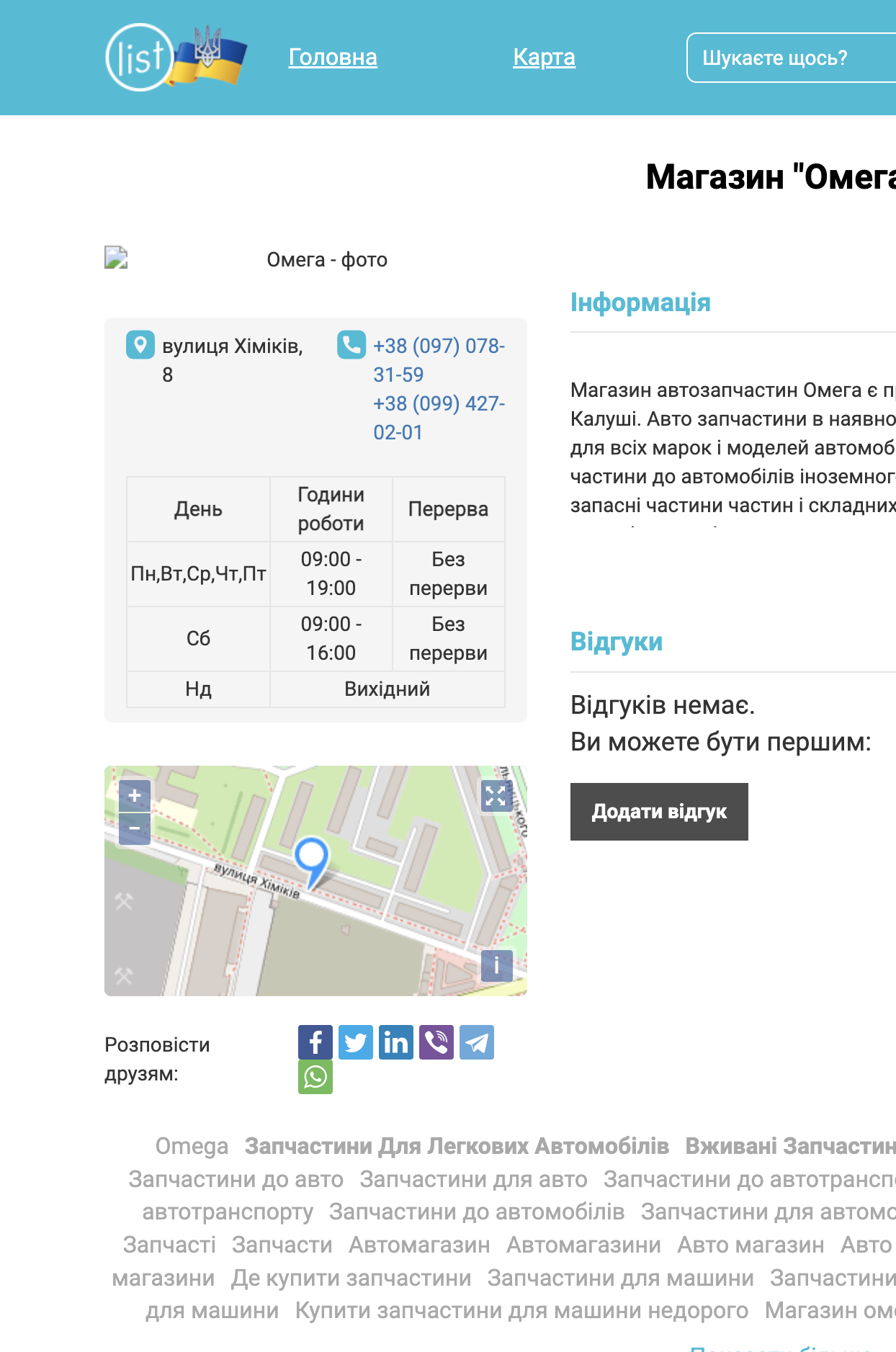Share via Viber
This screenshot has width=896, height=1352.
(x=436, y=1042)
